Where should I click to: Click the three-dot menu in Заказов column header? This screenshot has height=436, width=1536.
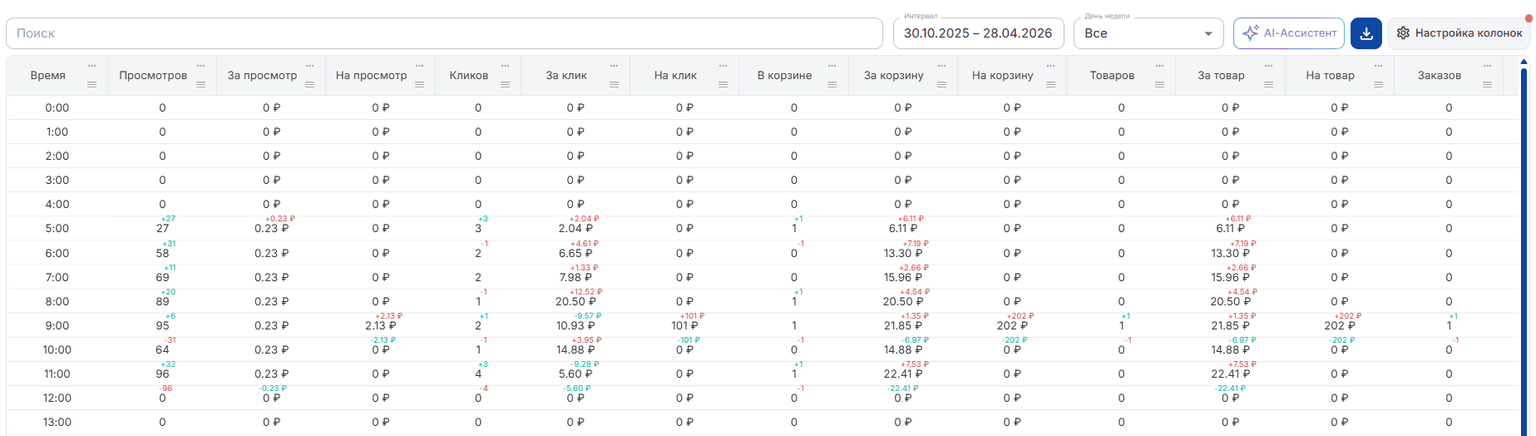pos(1486,66)
